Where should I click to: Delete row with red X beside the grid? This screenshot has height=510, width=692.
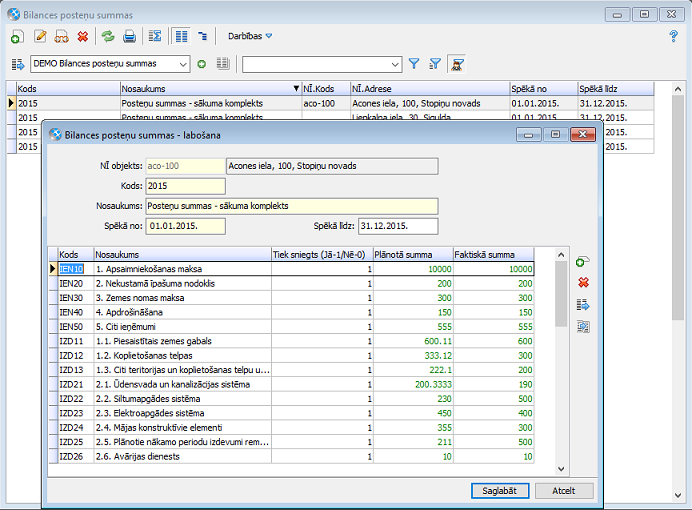(583, 283)
